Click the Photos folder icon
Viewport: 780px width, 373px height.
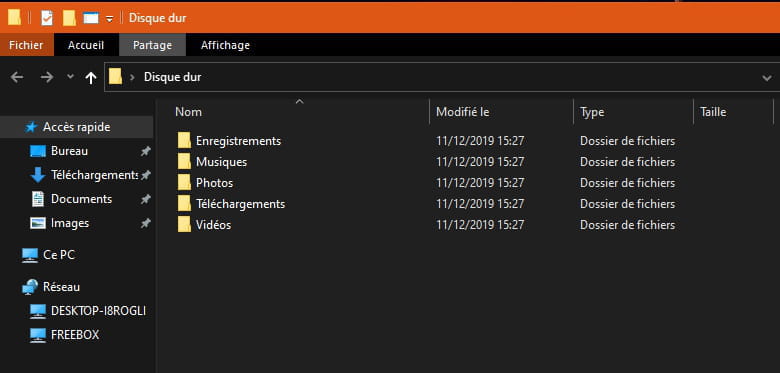point(185,183)
